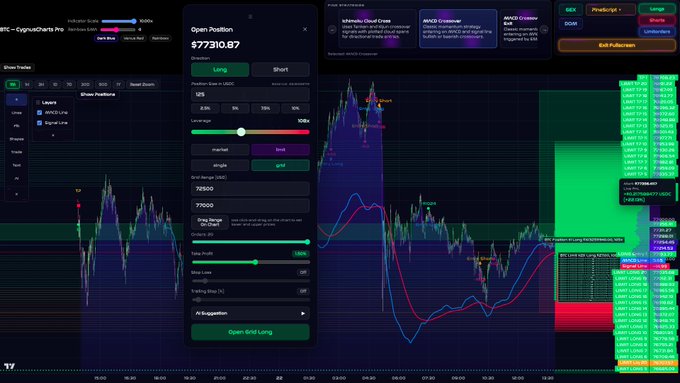This screenshot has height=383, width=680.
Task: Select the 1D timeframe tab
Action: point(55,85)
